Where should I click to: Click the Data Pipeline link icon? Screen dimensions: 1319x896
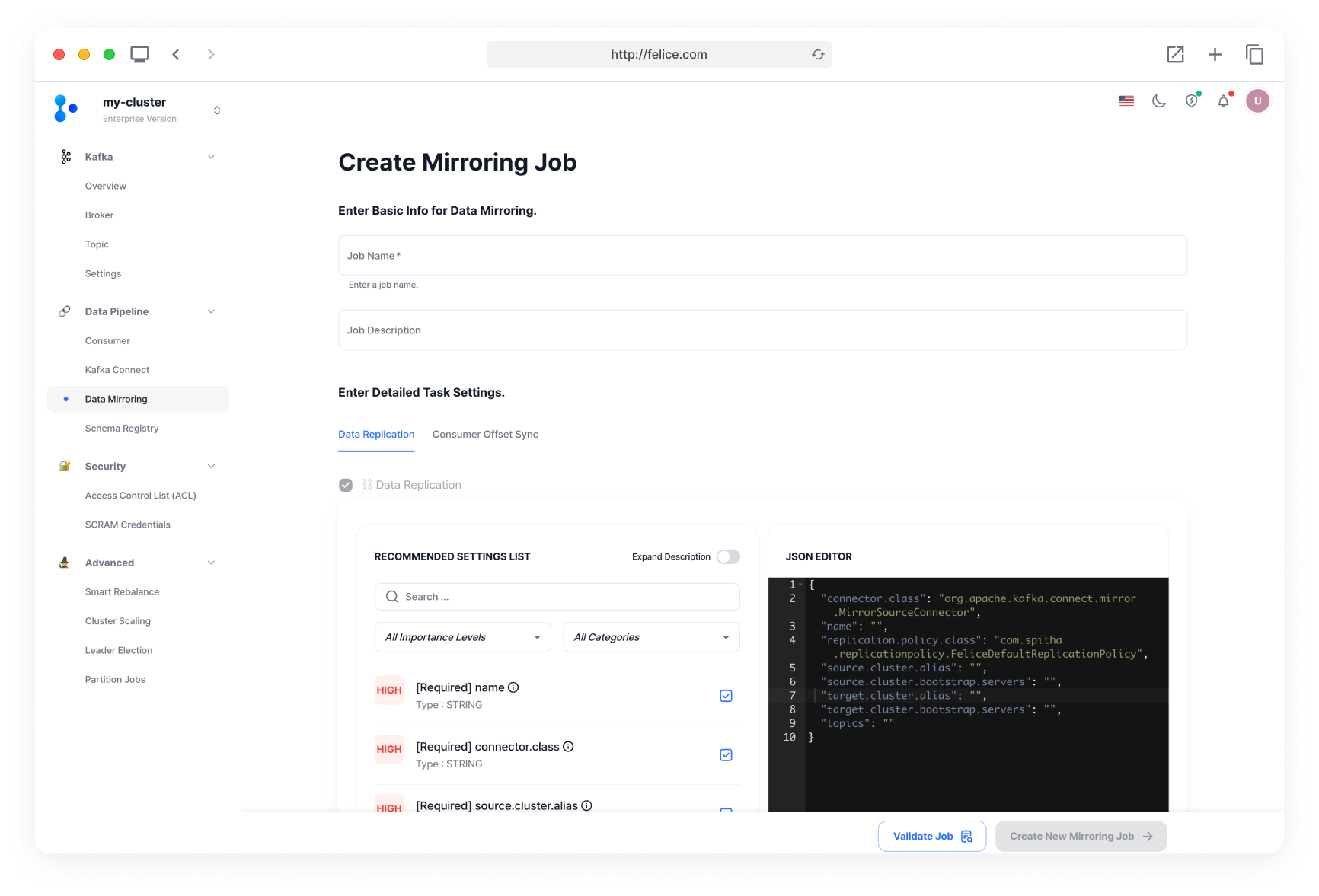tap(65, 311)
